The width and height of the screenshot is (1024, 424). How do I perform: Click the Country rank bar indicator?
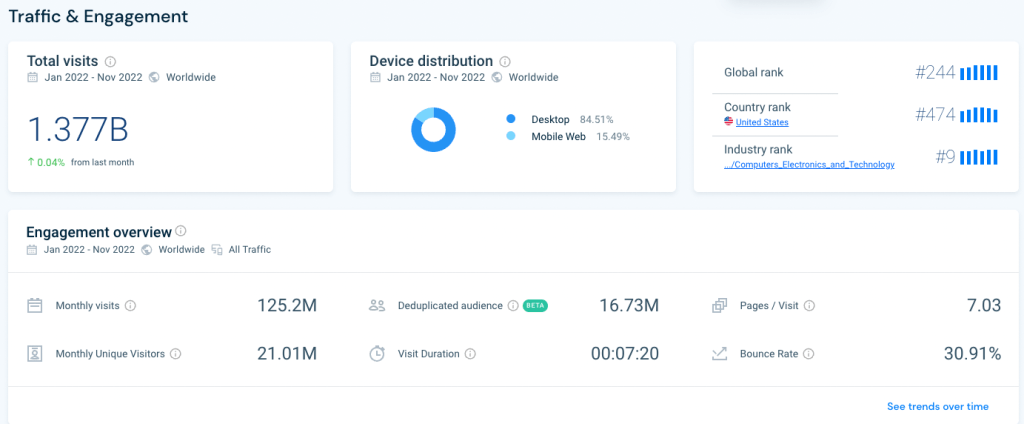tap(979, 115)
